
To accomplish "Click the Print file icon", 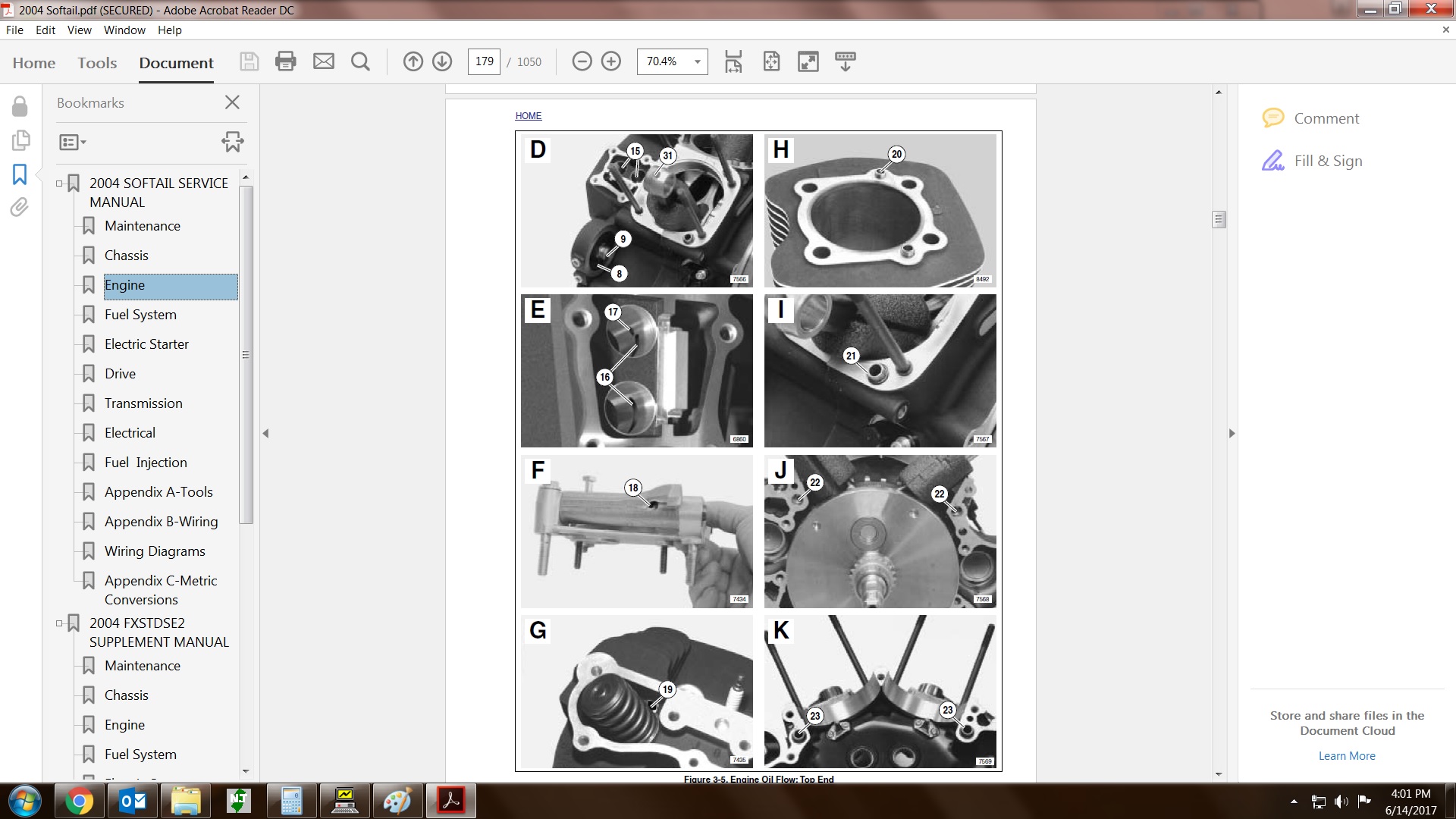I will click(x=285, y=61).
